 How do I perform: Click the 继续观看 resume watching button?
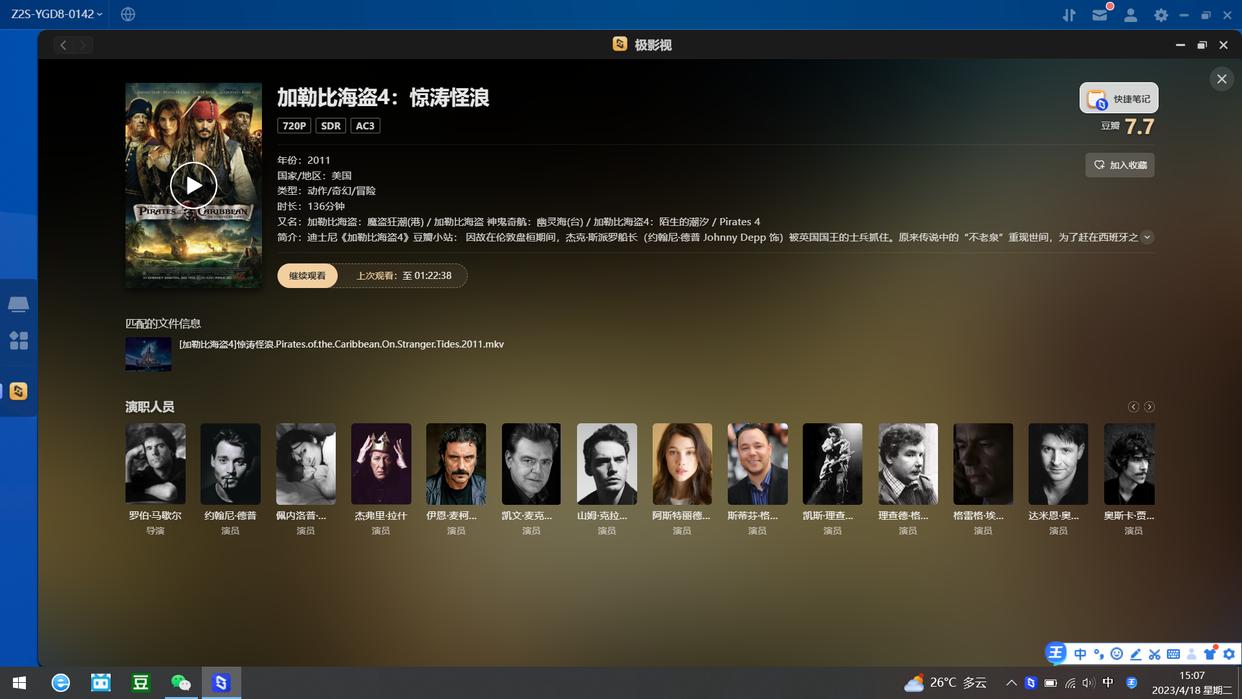pyautogui.click(x=307, y=275)
